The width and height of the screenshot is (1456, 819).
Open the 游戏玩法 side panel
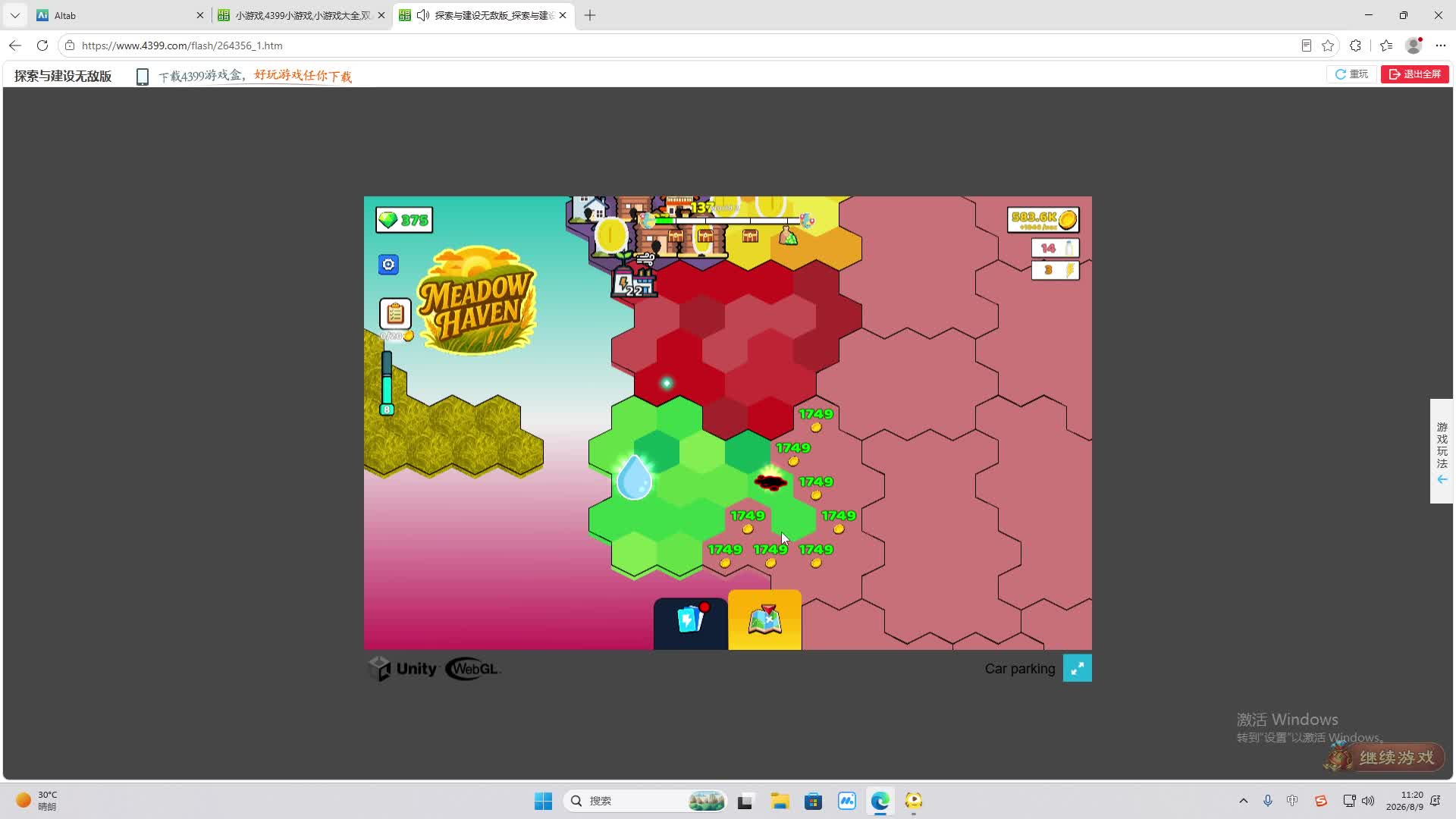click(1442, 451)
